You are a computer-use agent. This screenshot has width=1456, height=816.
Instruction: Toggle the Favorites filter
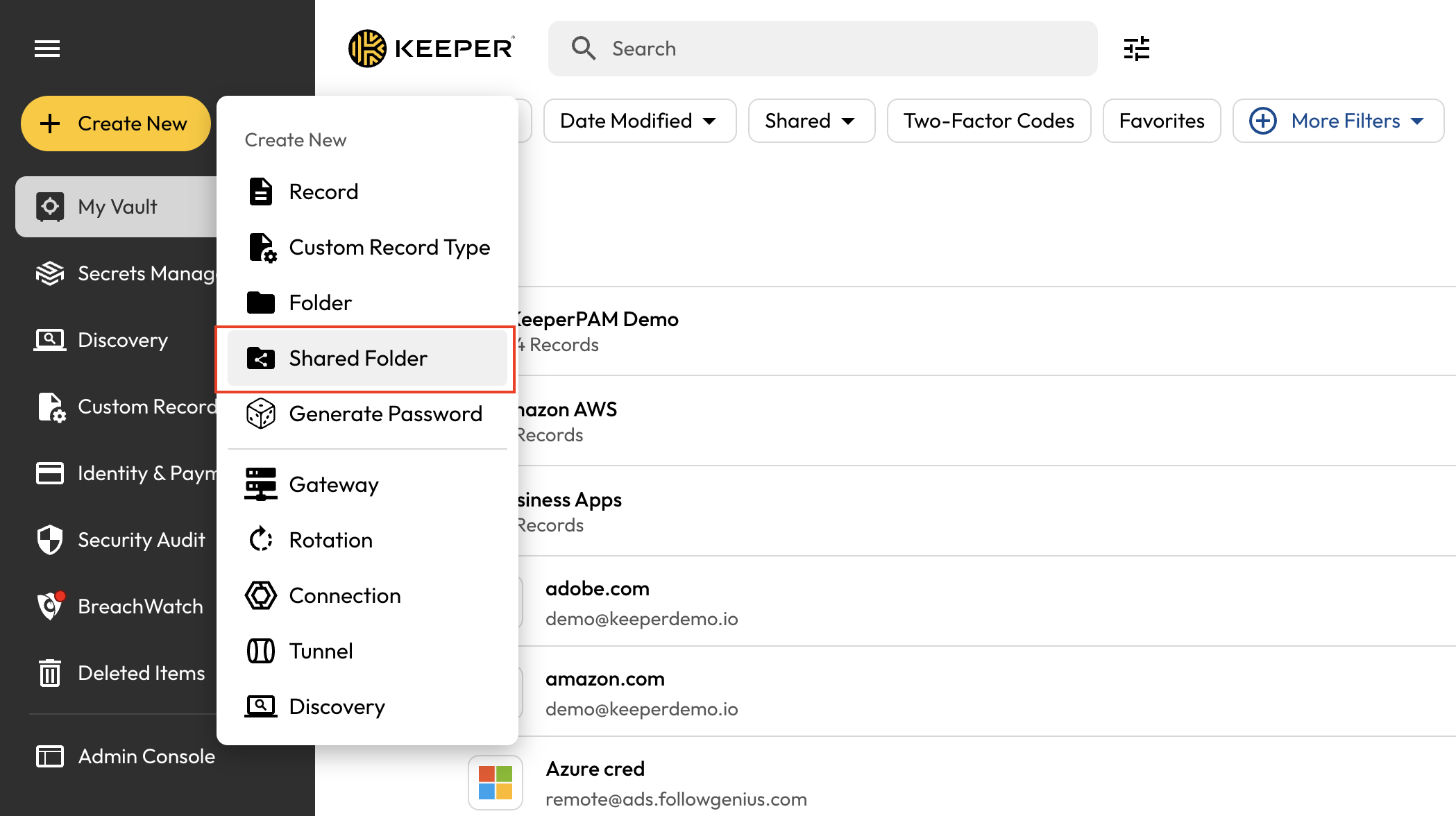(1161, 121)
